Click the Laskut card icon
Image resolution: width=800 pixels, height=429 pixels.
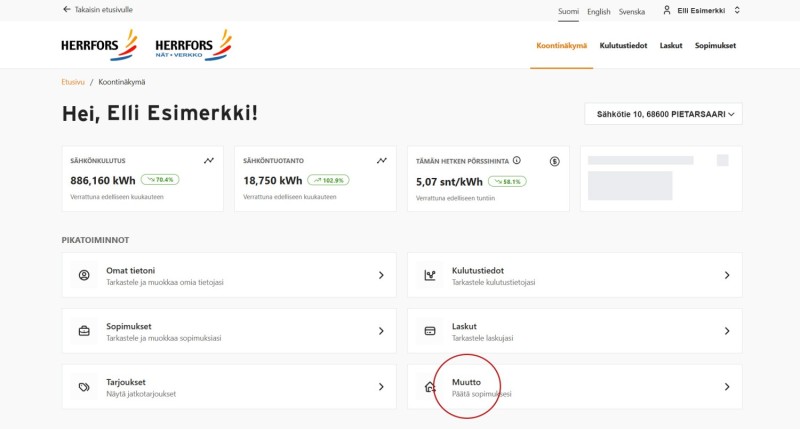point(430,331)
